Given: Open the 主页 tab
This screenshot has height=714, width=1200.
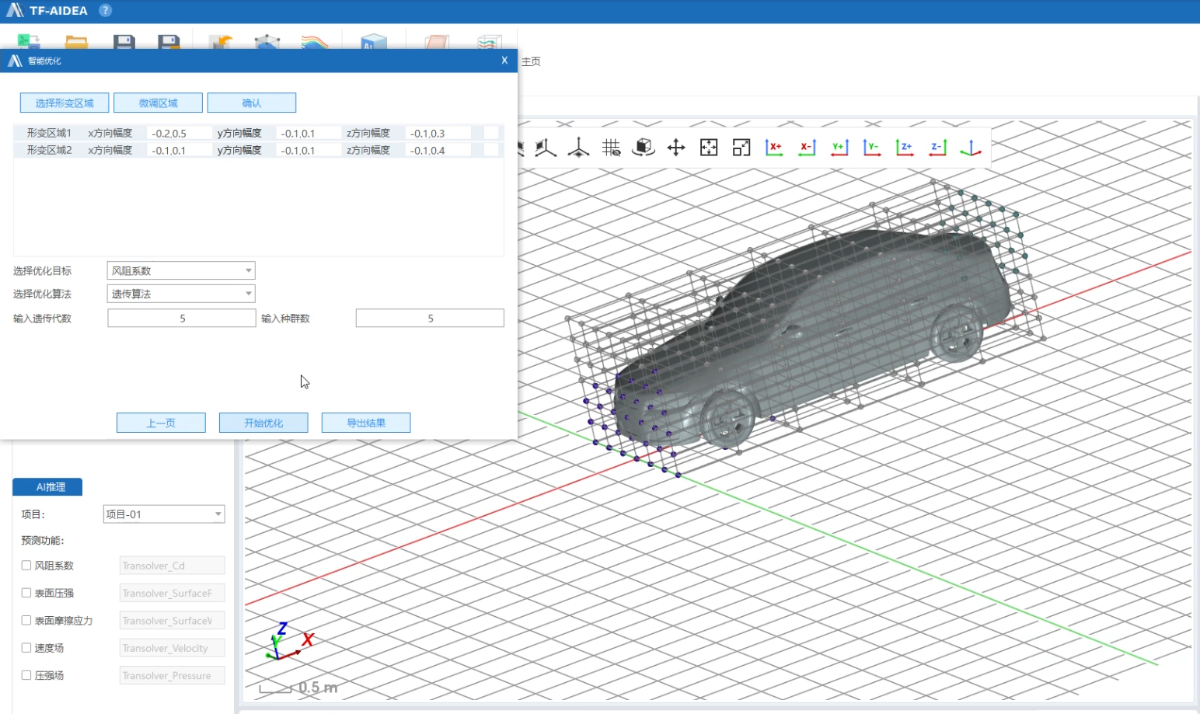Looking at the screenshot, I should click(531, 62).
